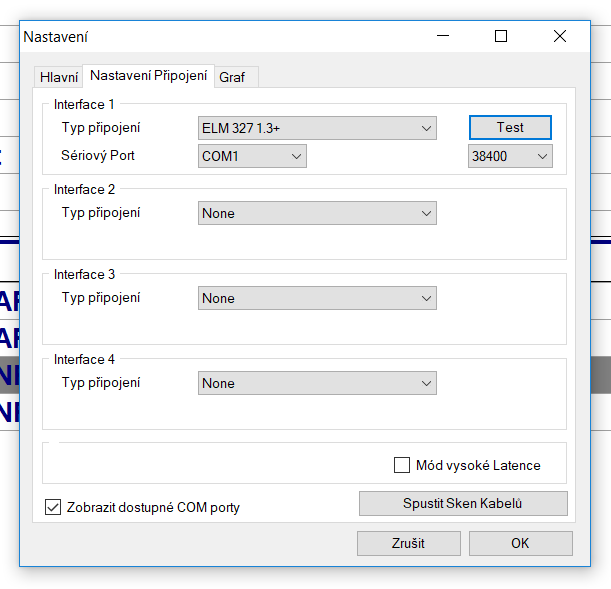
Task: Click the Test button for Interface 1
Action: pos(510,128)
